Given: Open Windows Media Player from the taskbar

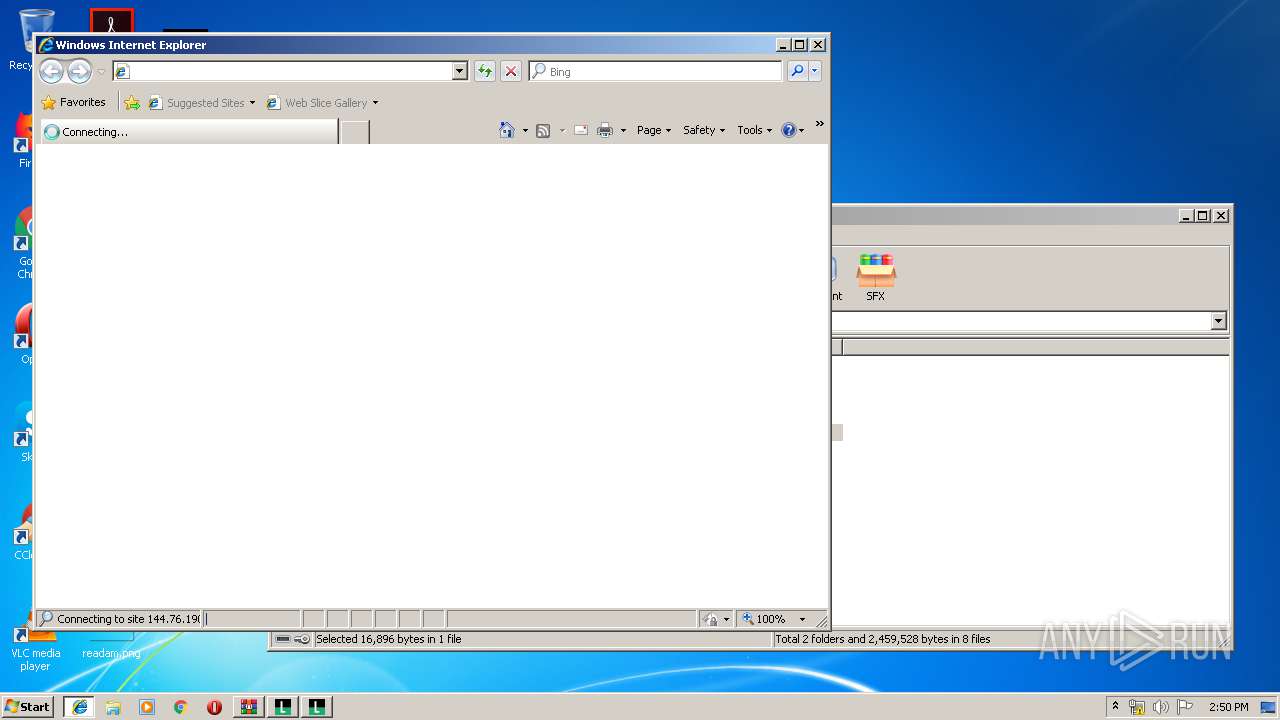Looking at the screenshot, I should (x=147, y=707).
